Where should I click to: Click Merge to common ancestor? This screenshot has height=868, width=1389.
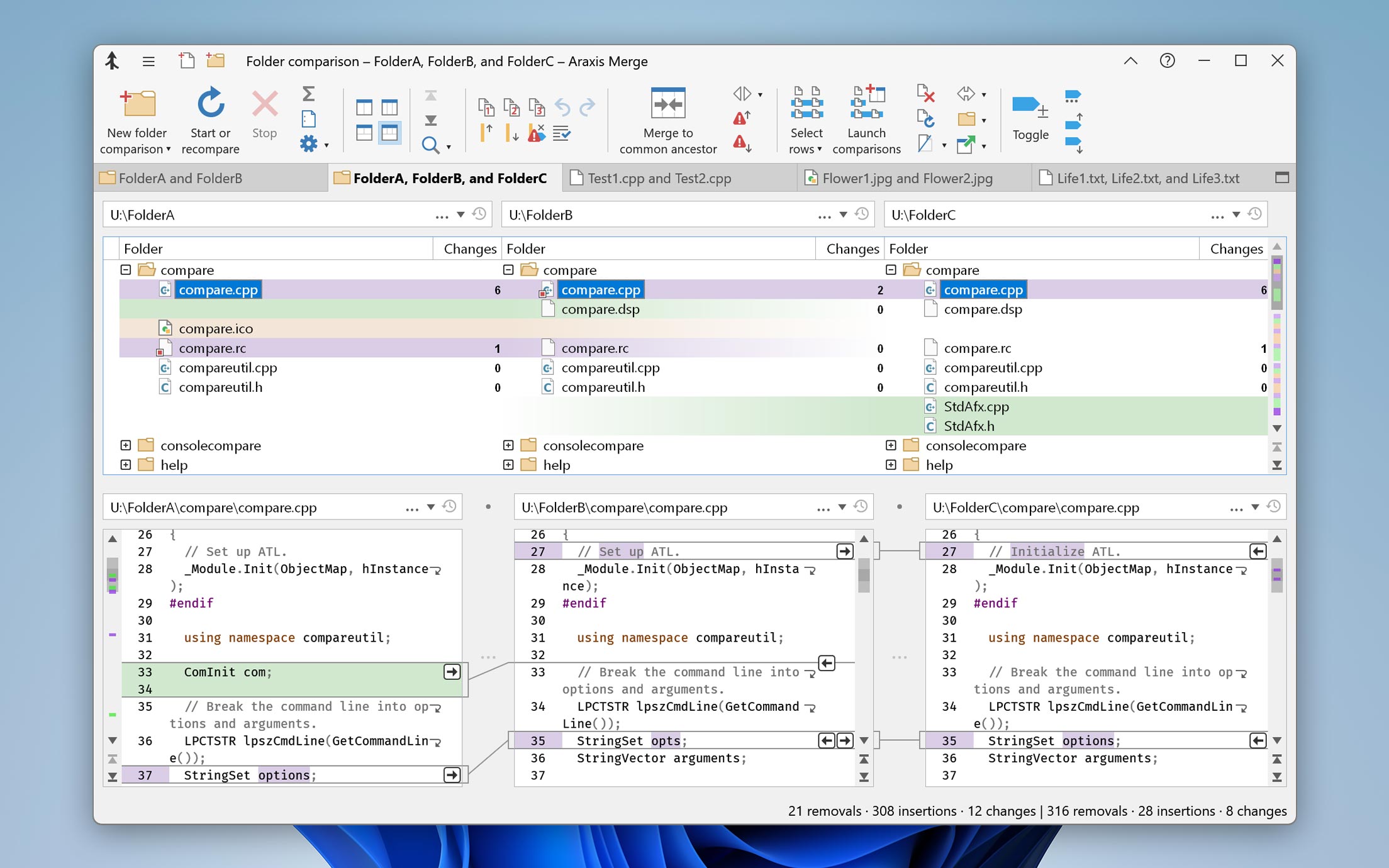(x=668, y=121)
